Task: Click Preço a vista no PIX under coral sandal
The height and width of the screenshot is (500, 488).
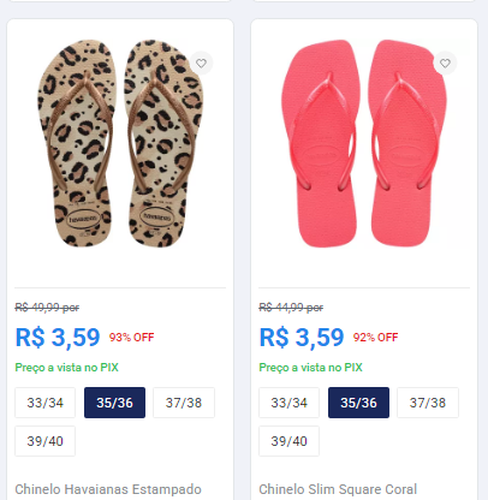Action: point(311,368)
